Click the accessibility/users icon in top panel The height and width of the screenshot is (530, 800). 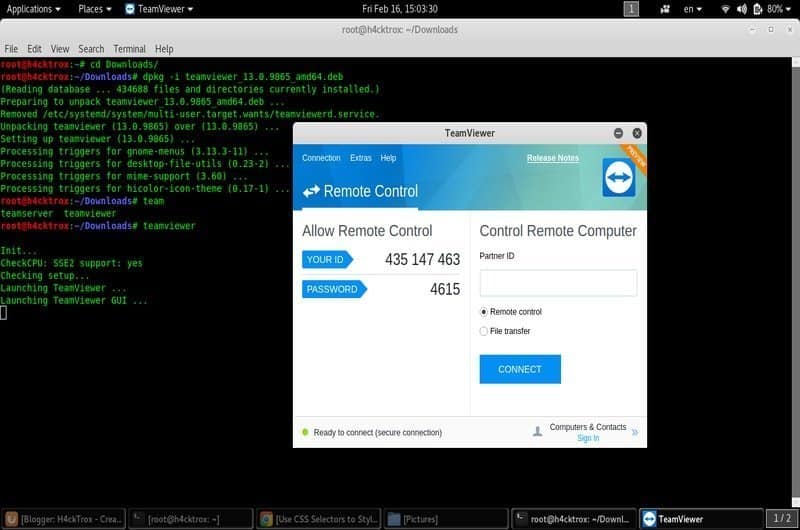pyautogui.click(x=665, y=9)
